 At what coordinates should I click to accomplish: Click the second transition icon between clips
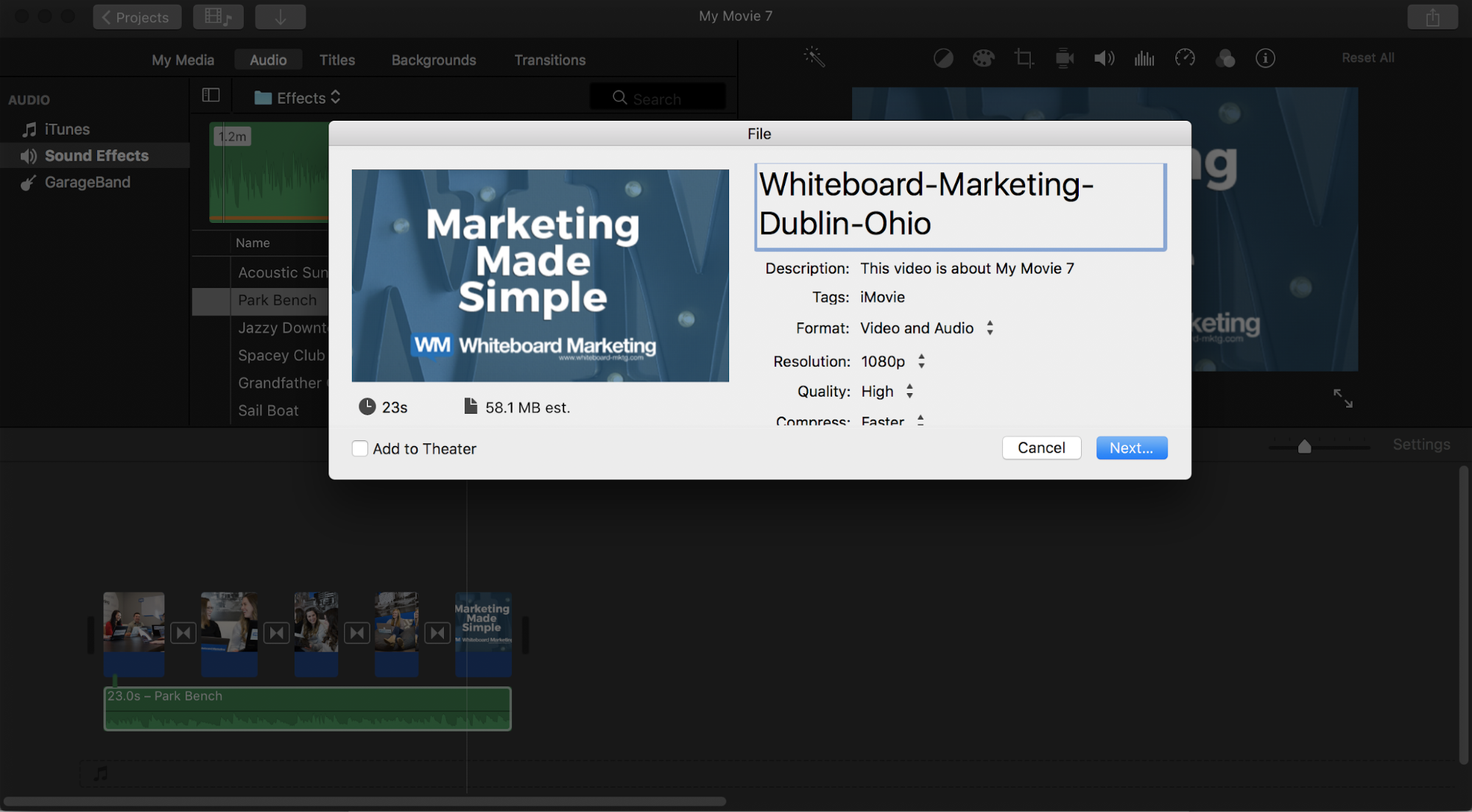coord(276,633)
